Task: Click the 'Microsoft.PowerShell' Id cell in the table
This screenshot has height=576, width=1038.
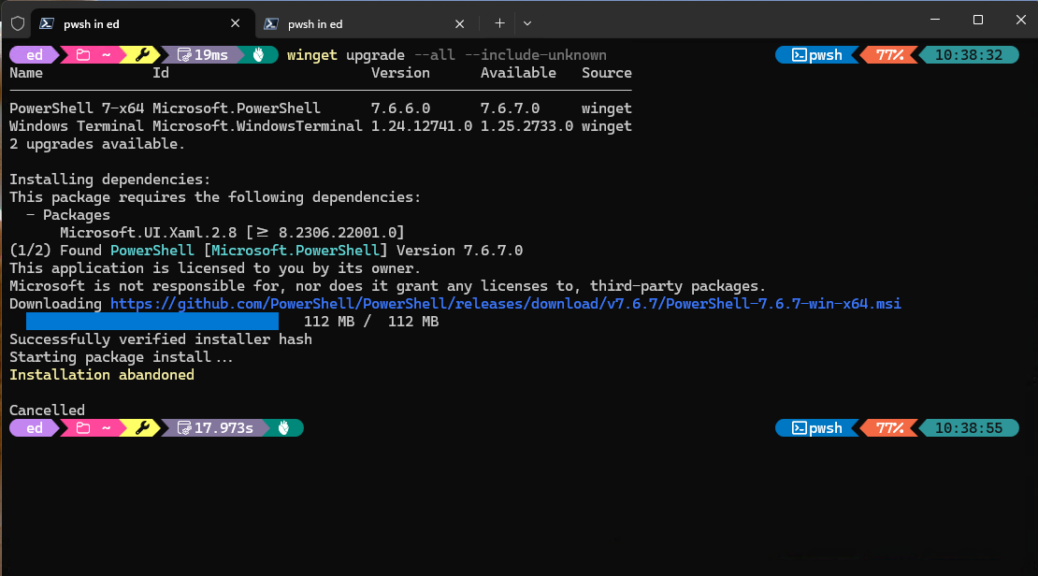Action: coord(236,108)
